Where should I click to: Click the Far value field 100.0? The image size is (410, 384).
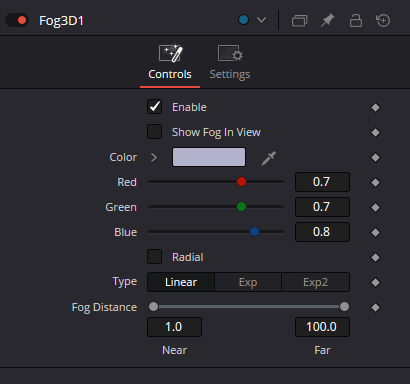pos(322,327)
